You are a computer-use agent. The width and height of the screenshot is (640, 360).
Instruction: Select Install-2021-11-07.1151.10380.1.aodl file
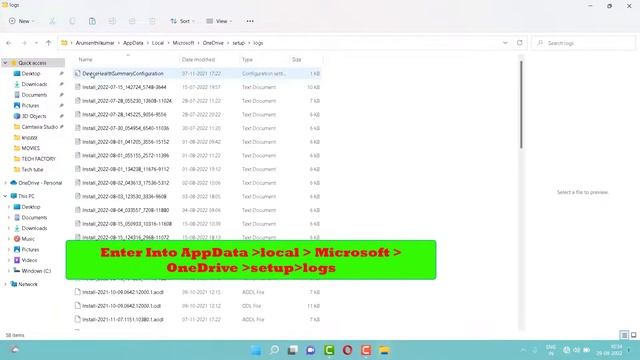(197, 320)
